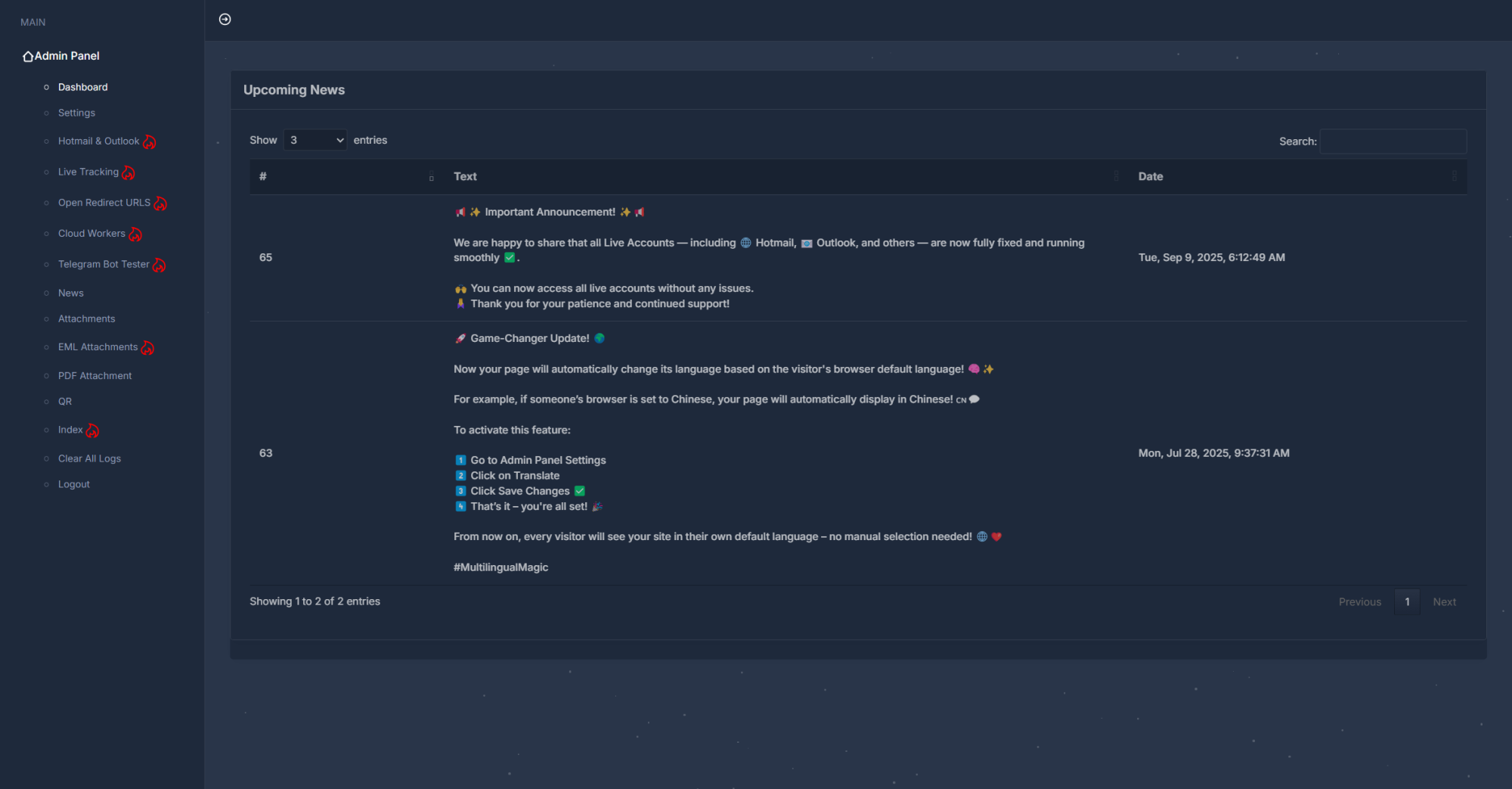Click the flame icon next to Index
Screen dimensions: 1512x789
click(92, 430)
